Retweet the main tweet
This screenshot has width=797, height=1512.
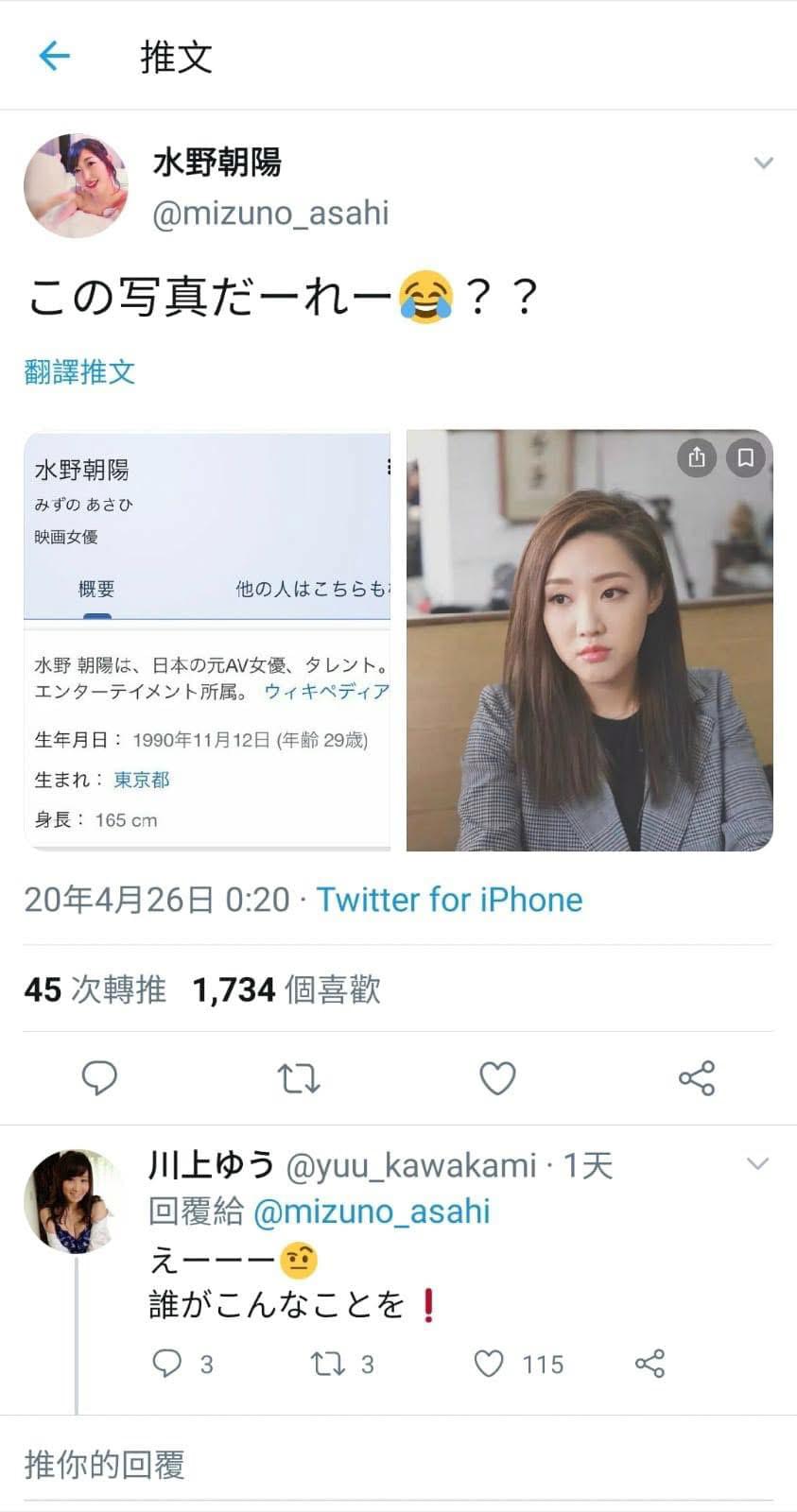(299, 1077)
